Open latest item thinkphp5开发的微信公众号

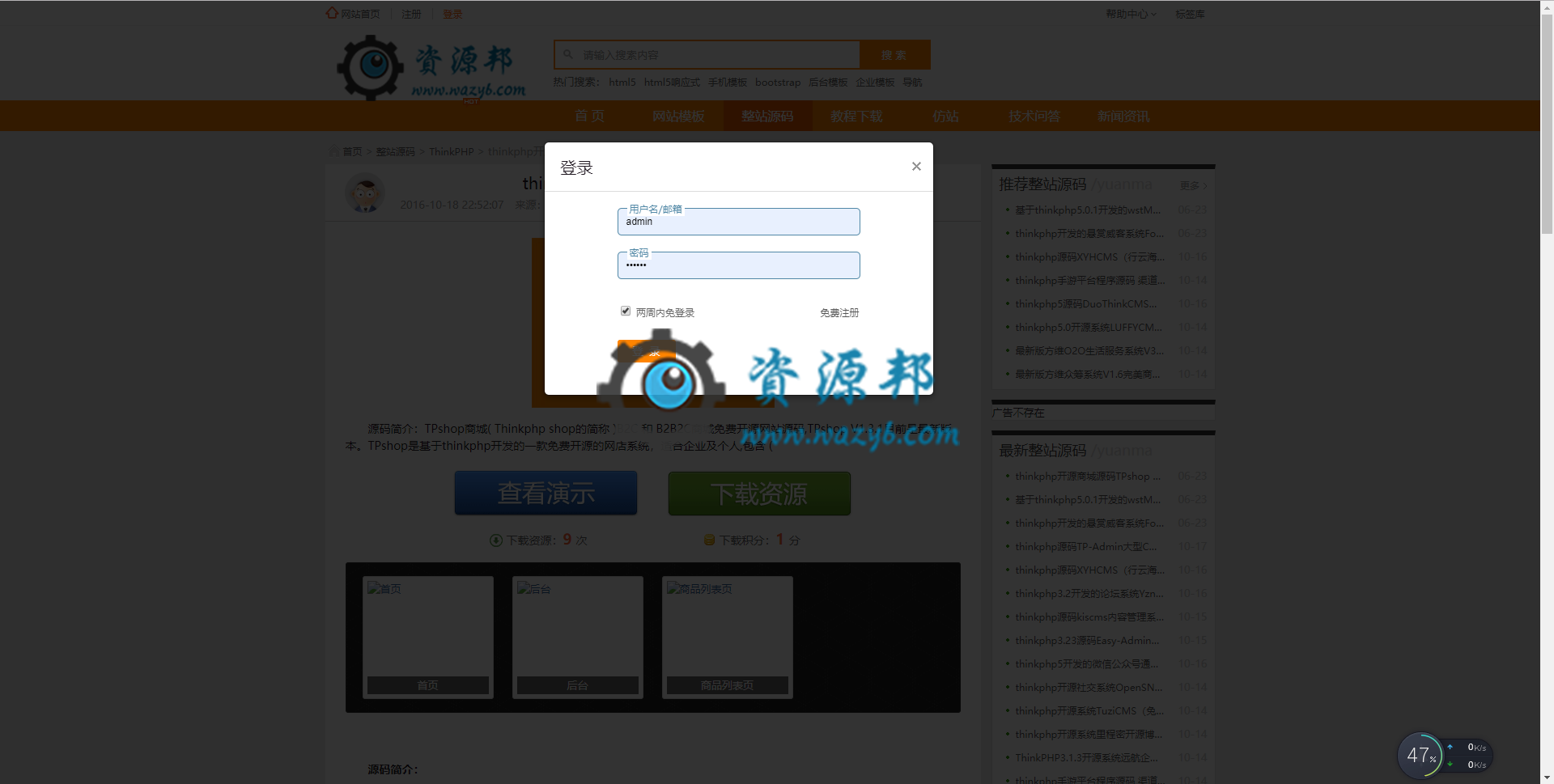click(1087, 663)
